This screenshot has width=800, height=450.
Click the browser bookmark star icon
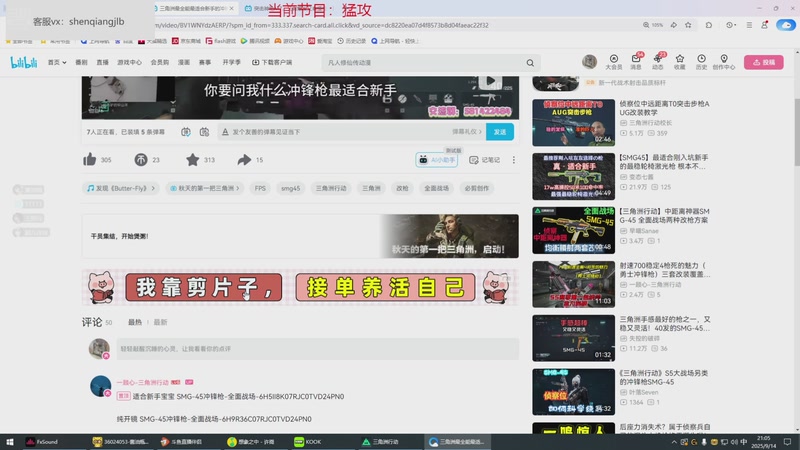(x=688, y=25)
